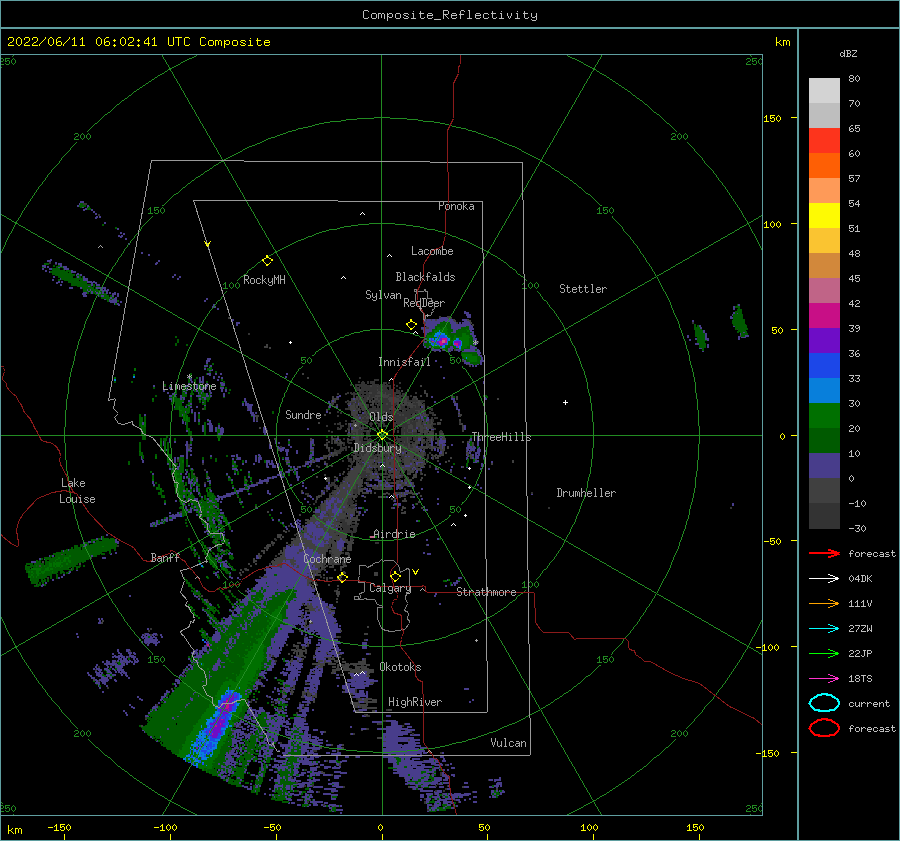
Task: Click the dBZ legend heading
Action: [848, 53]
